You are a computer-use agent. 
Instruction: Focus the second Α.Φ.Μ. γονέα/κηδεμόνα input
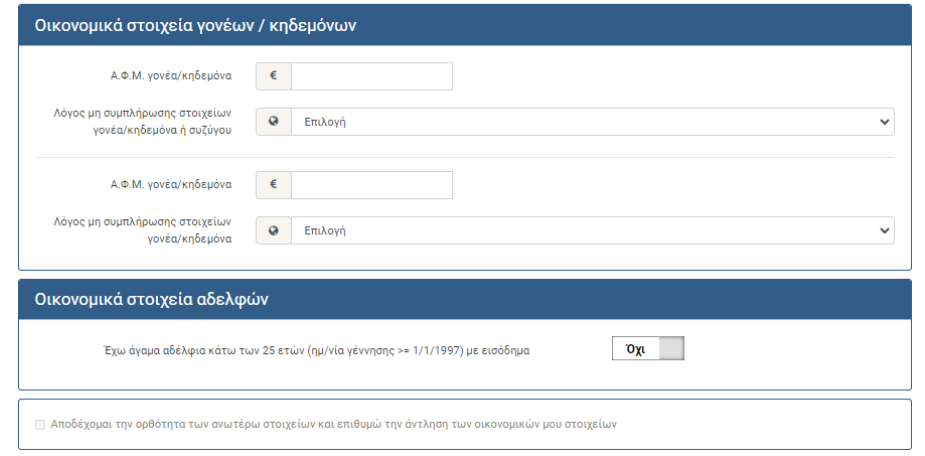point(371,185)
